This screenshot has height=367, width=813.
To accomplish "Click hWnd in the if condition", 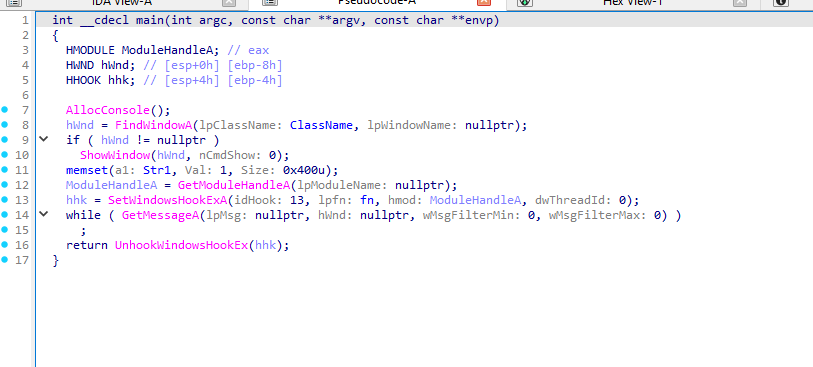I will [x=115, y=140].
